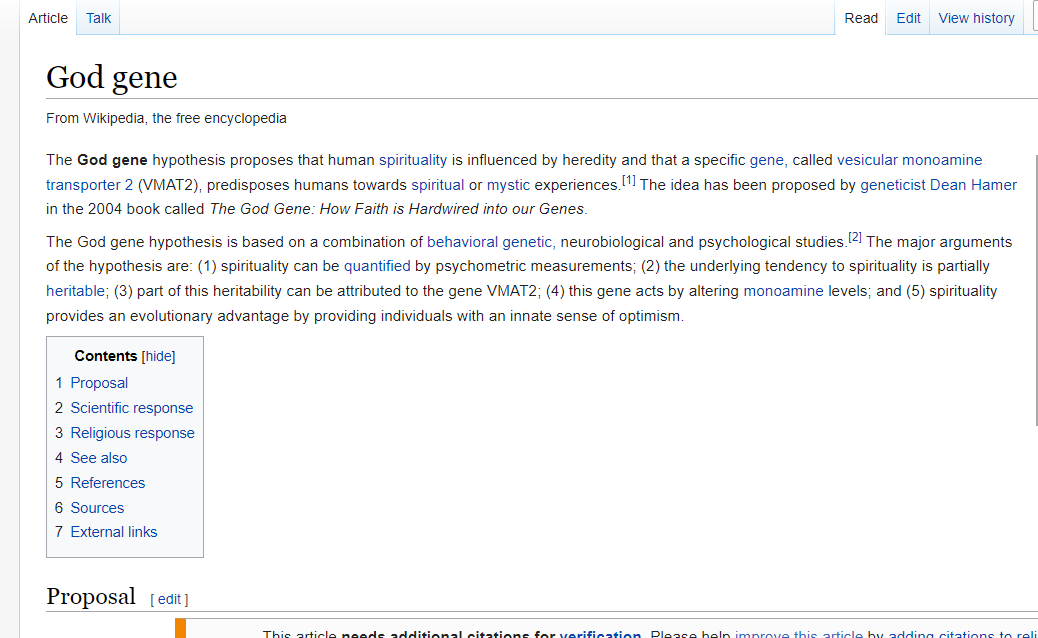Viewport: 1038px width, 638px height.
Task: Open the View history tab
Action: pos(976,18)
